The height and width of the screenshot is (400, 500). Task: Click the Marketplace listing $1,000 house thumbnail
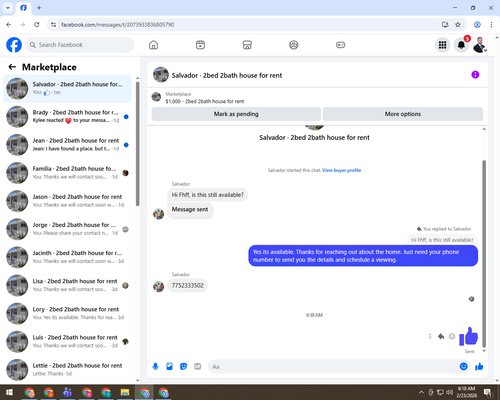point(156,97)
